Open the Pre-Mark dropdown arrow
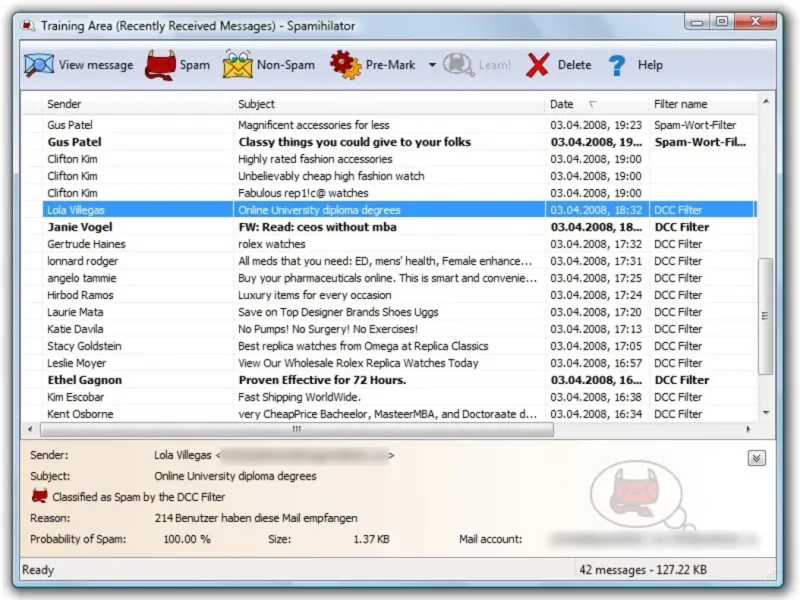 point(432,65)
